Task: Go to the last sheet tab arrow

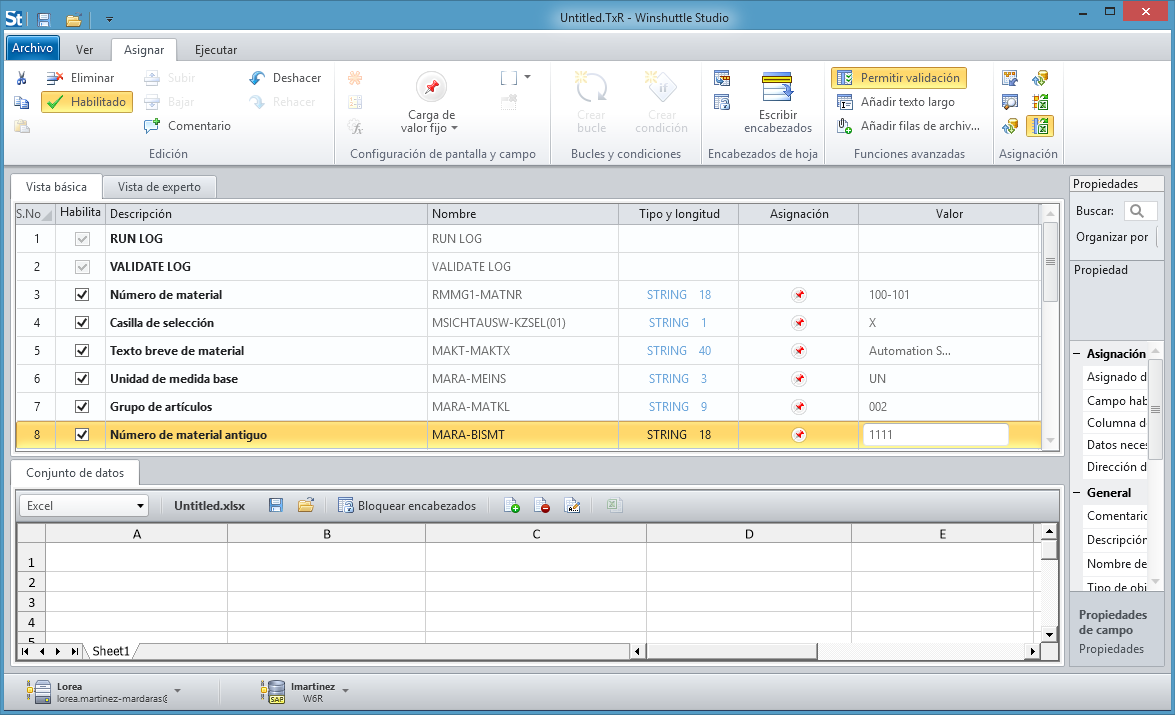Action: point(74,651)
